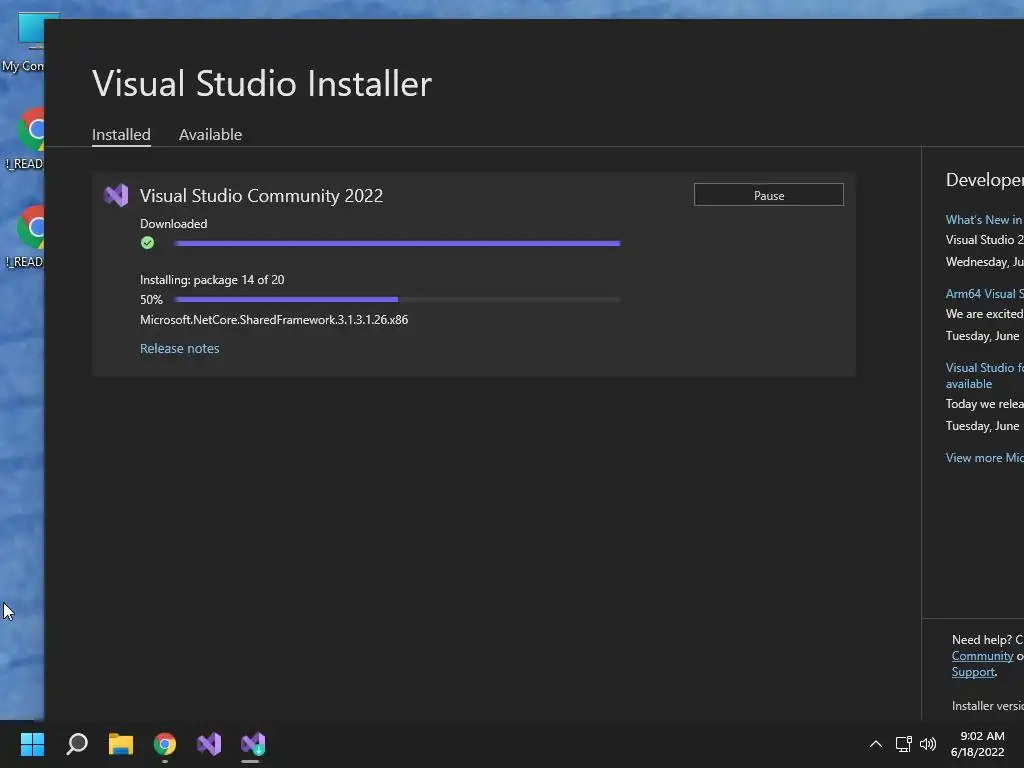The image size is (1024, 768).
Task: Click the Downloaded status label
Action: point(174,224)
